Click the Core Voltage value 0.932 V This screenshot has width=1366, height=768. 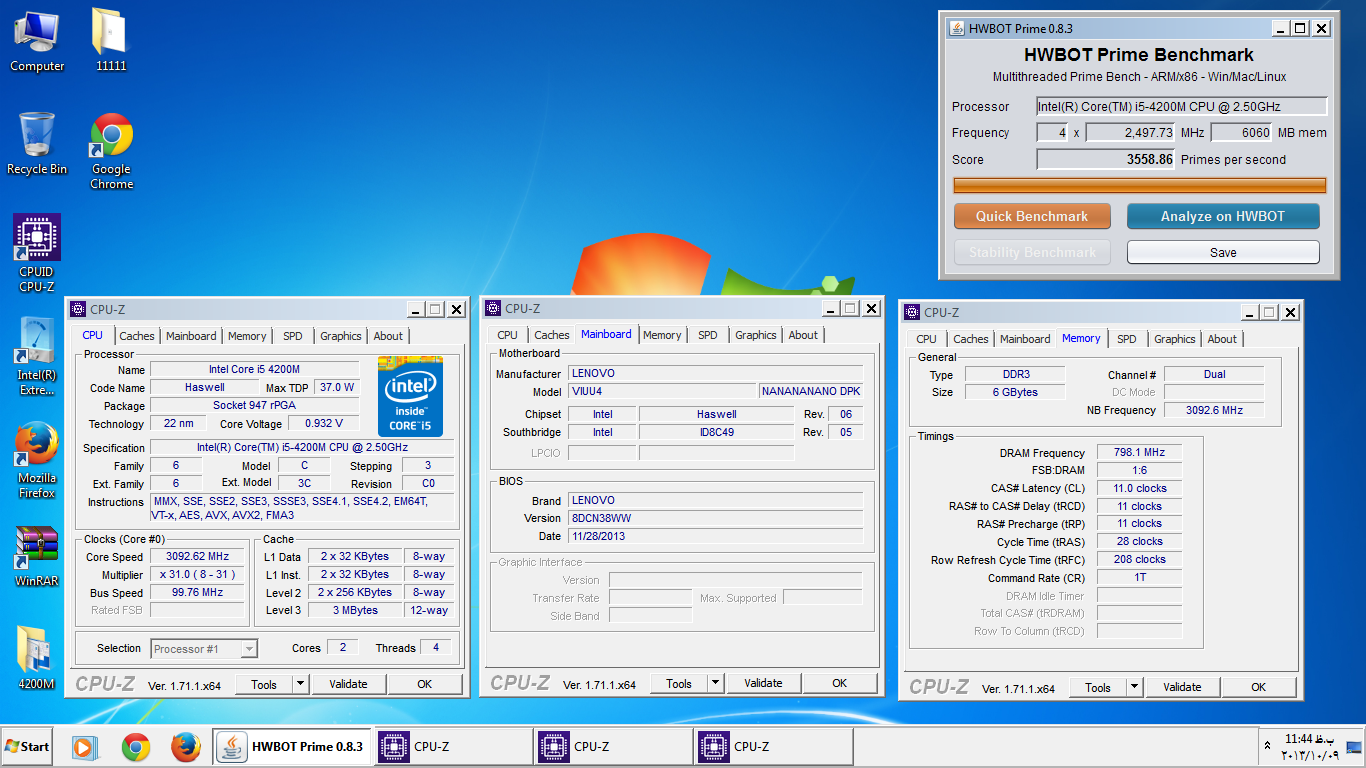pos(323,424)
